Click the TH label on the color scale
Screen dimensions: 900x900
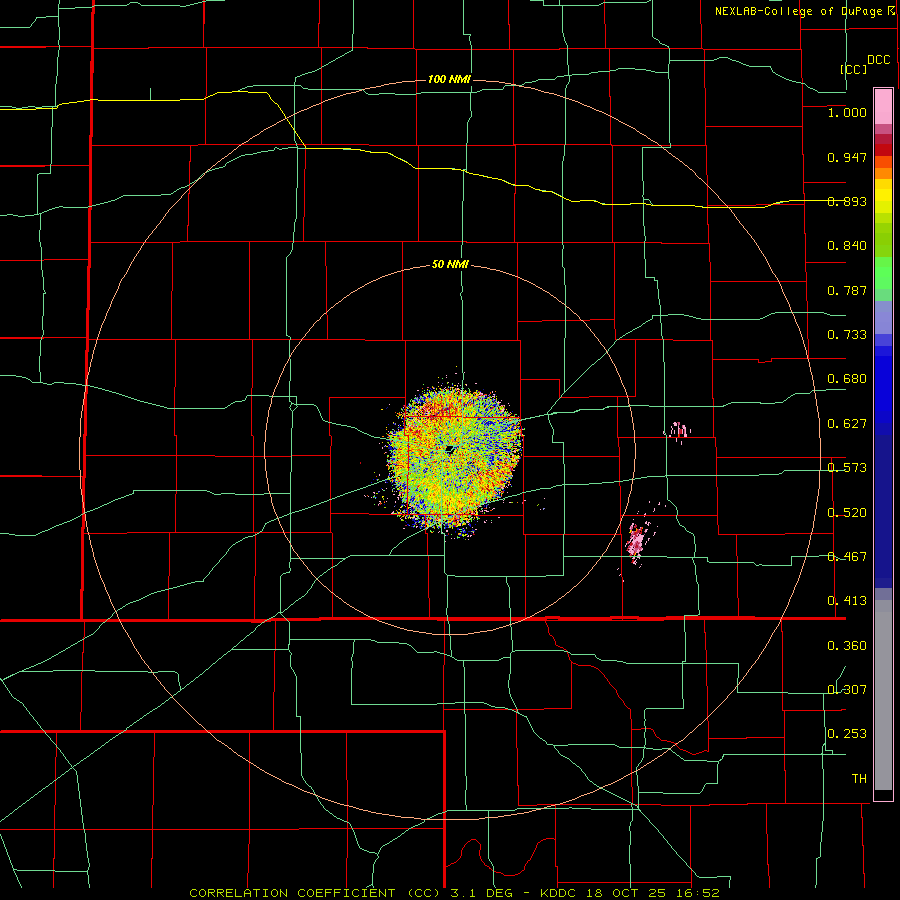859,779
